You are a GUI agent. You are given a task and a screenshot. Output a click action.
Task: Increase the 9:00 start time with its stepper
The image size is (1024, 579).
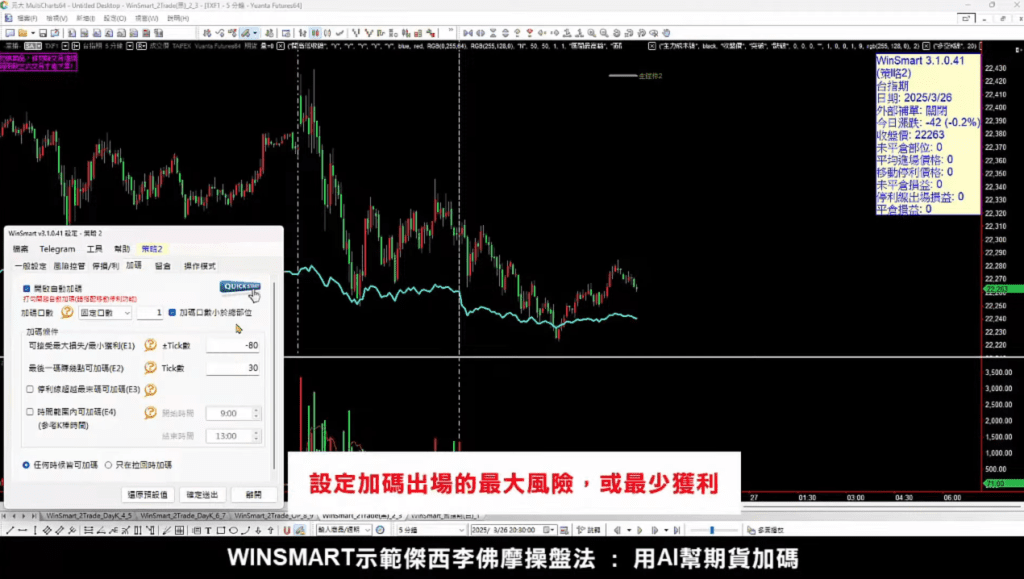[255, 408]
